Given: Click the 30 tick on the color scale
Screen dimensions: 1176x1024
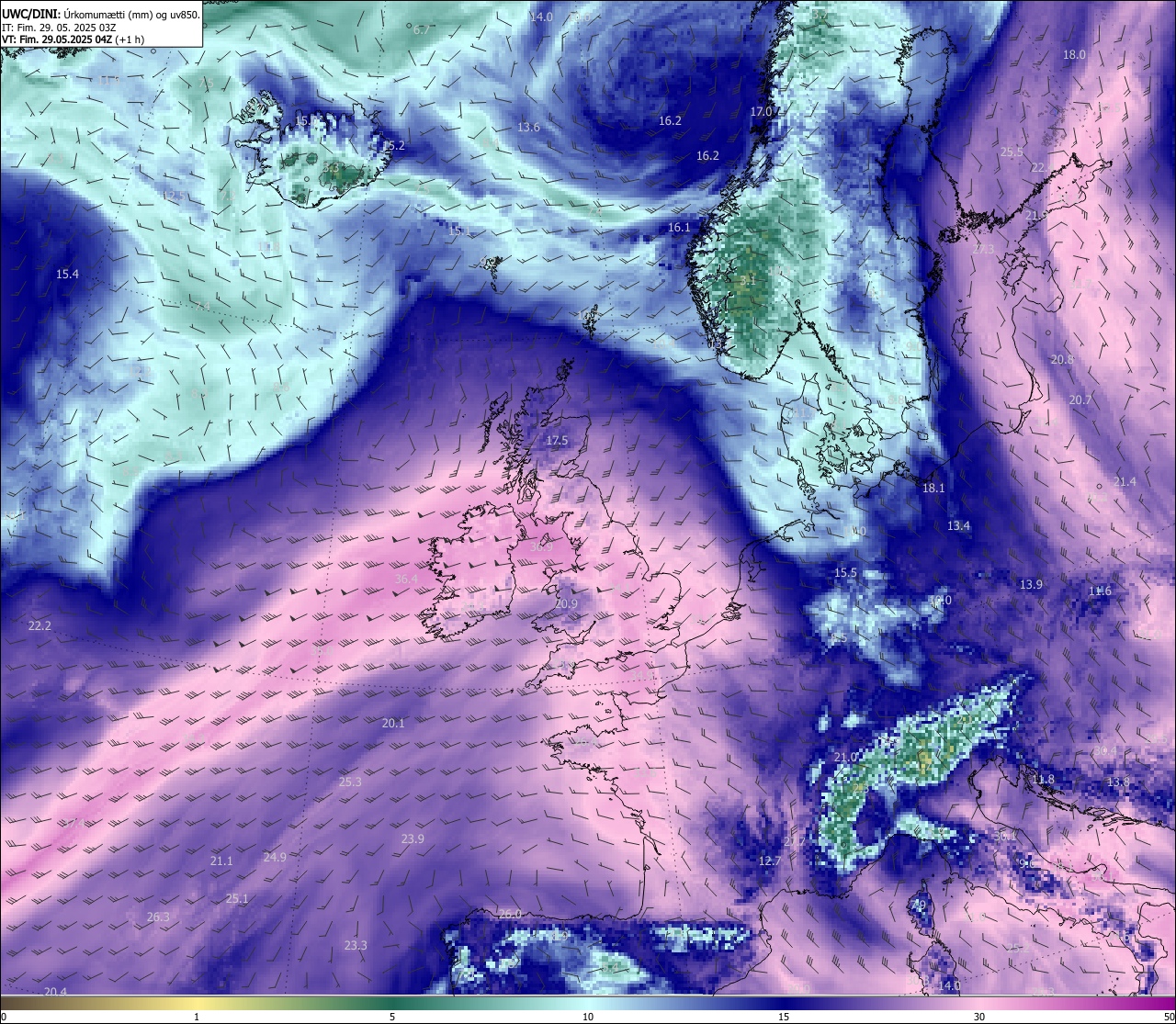Looking at the screenshot, I should coord(979,1017).
